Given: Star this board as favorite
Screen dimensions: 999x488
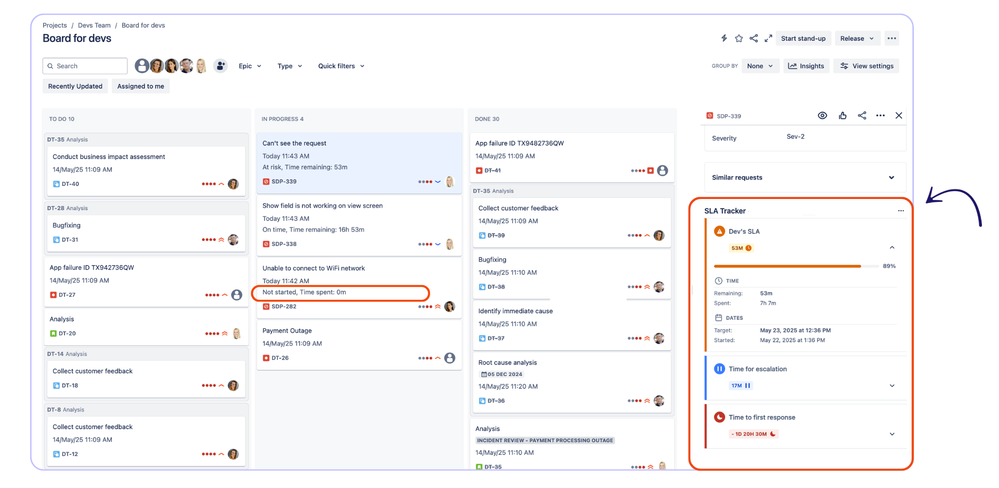Looking at the screenshot, I should pos(739,38).
